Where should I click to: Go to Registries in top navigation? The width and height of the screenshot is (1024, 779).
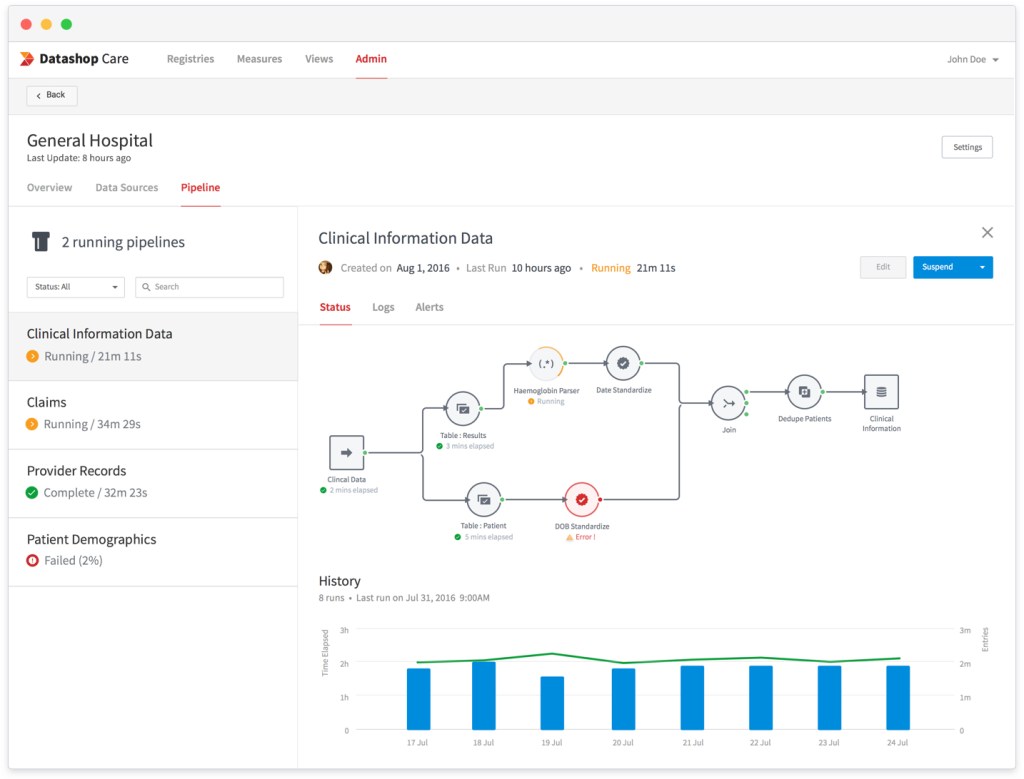(x=190, y=59)
